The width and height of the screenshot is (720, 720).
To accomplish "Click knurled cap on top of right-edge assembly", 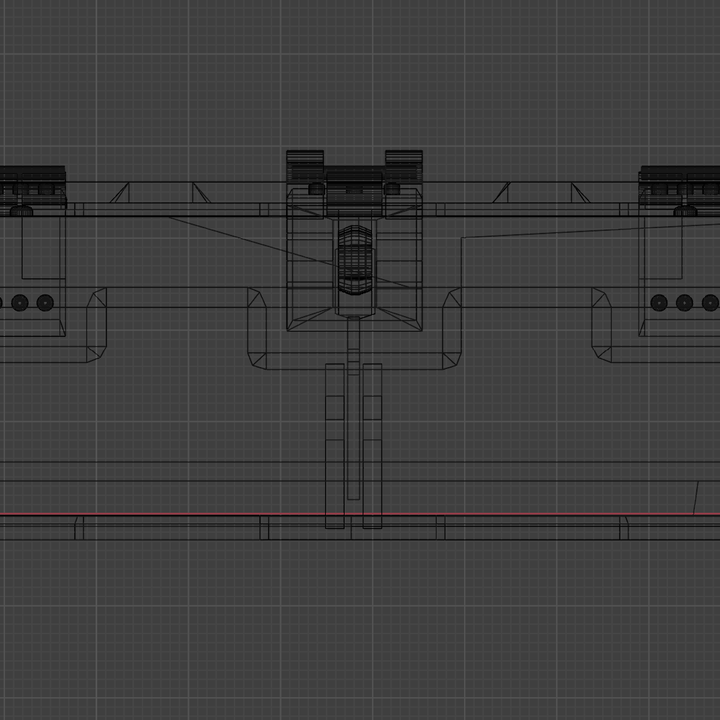I will 680,174.
